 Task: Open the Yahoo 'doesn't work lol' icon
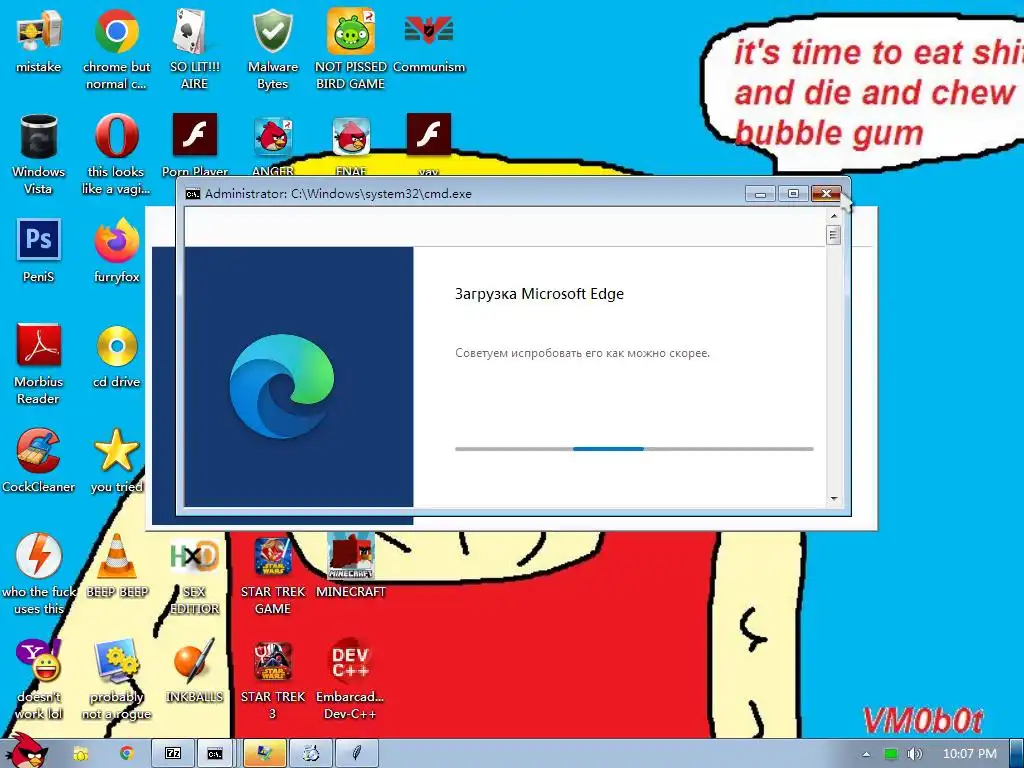pos(39,679)
